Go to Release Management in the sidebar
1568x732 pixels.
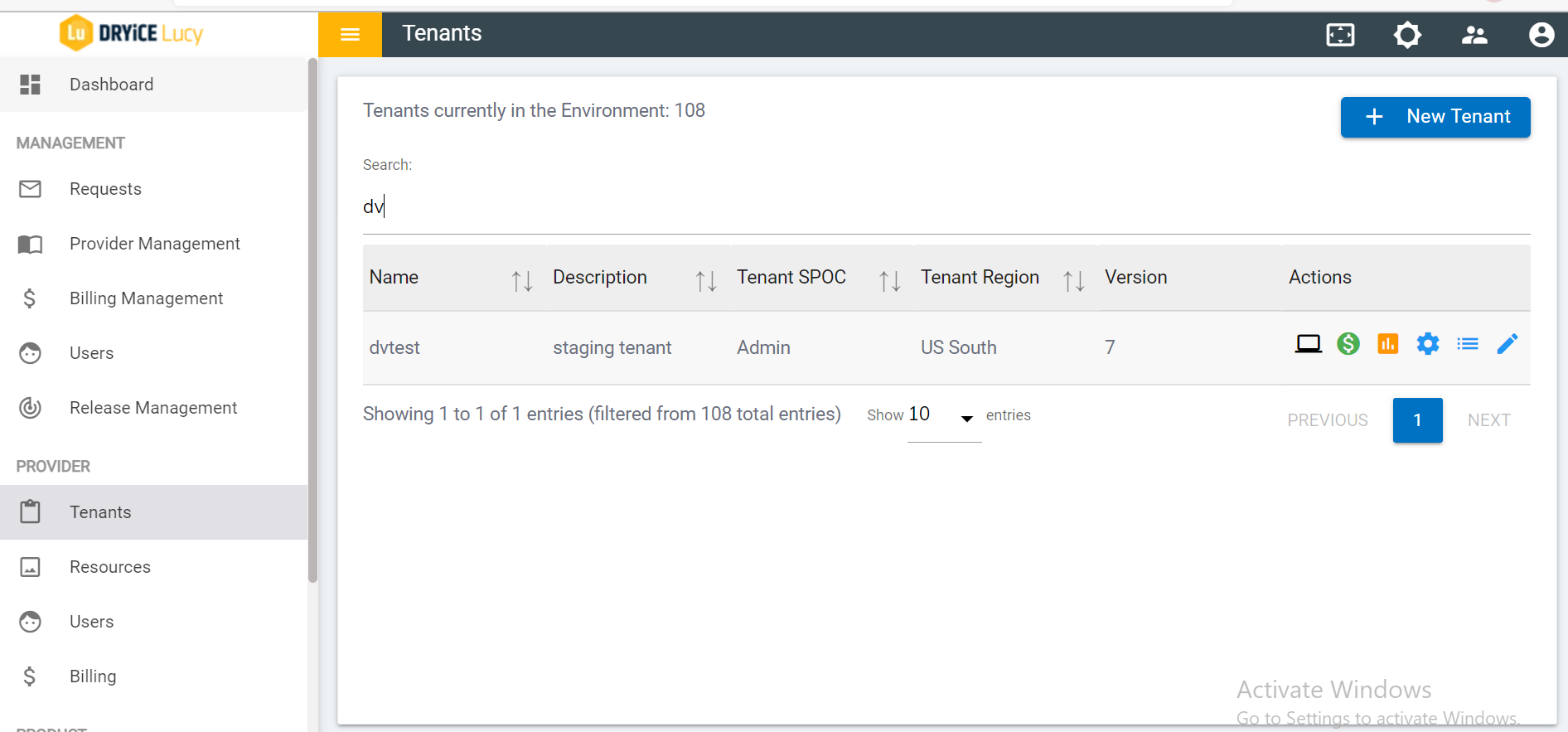pyautogui.click(x=153, y=408)
